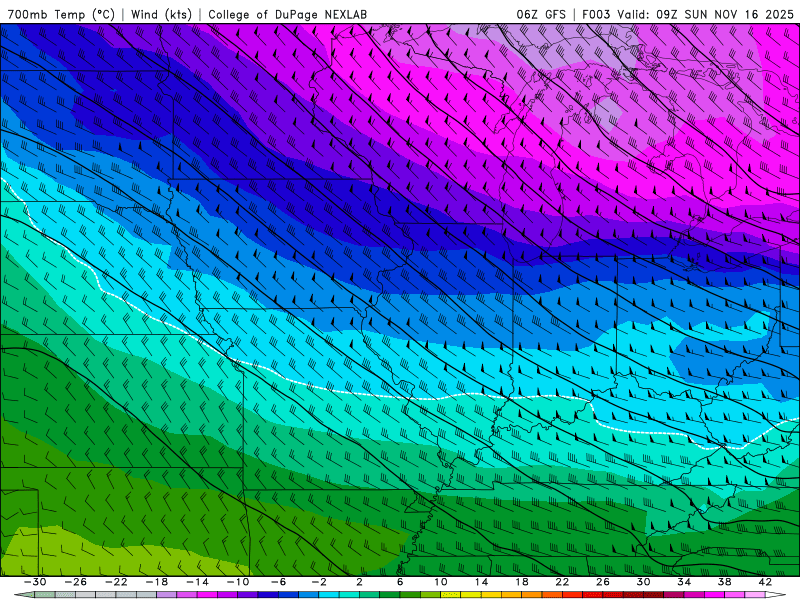This screenshot has height=600, width=800.
Task: Click the '6' color scale label
Action: pos(400,582)
